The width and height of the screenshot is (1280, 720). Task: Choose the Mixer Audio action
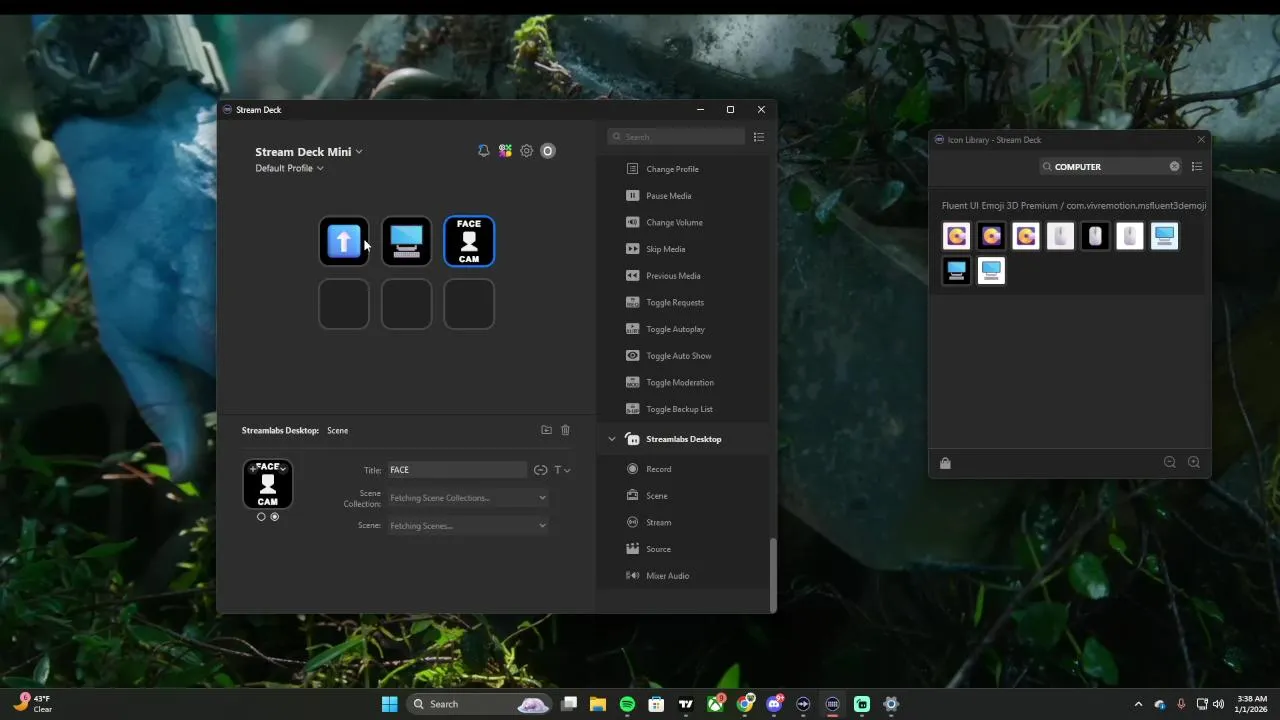pos(667,576)
